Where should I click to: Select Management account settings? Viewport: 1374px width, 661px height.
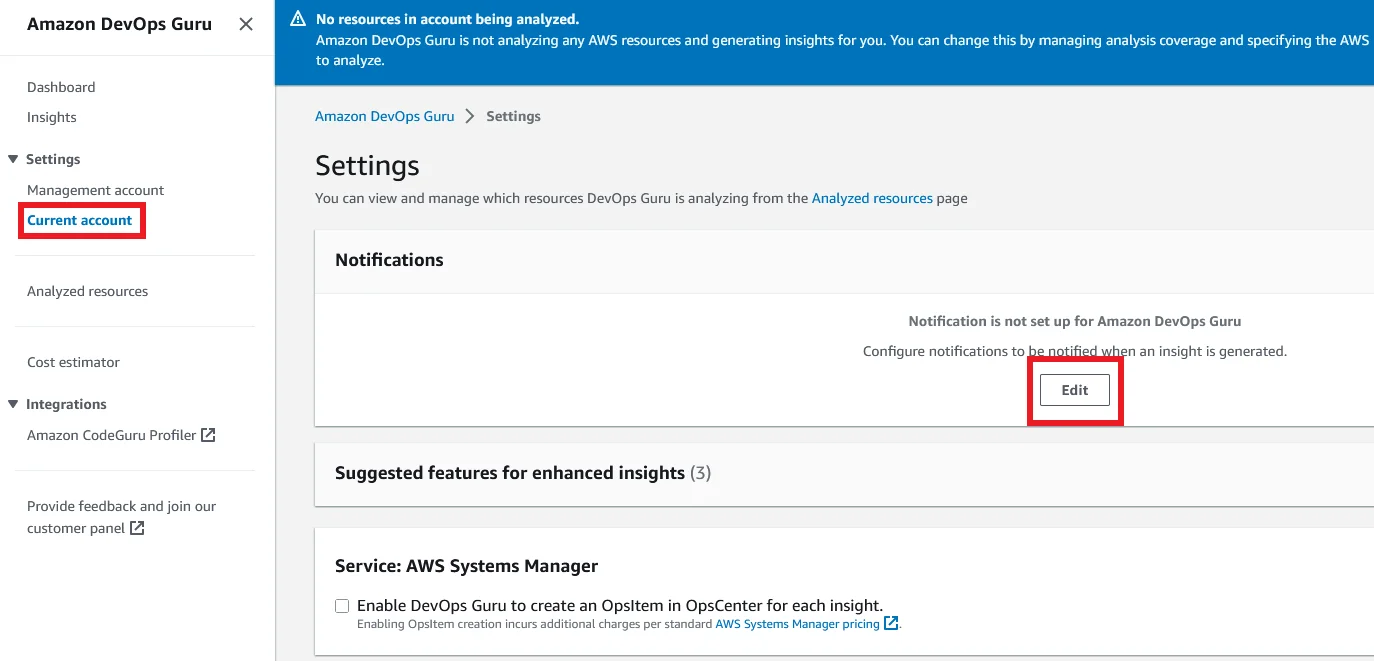96,190
